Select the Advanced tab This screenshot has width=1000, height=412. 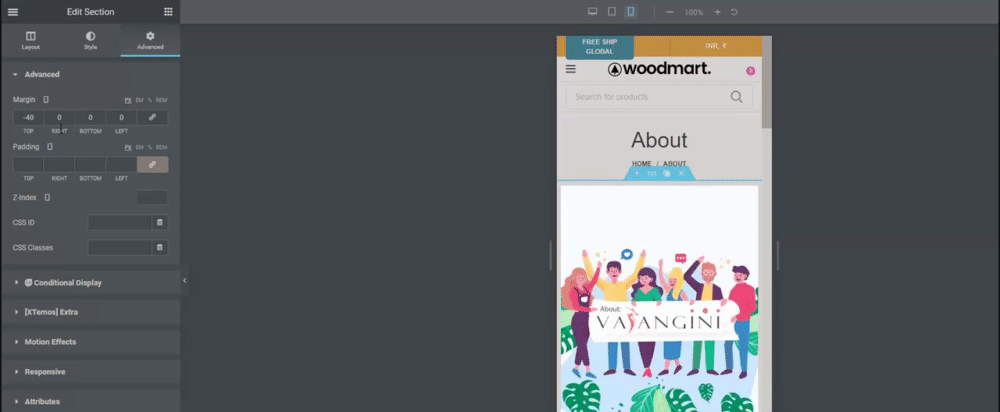[150, 41]
